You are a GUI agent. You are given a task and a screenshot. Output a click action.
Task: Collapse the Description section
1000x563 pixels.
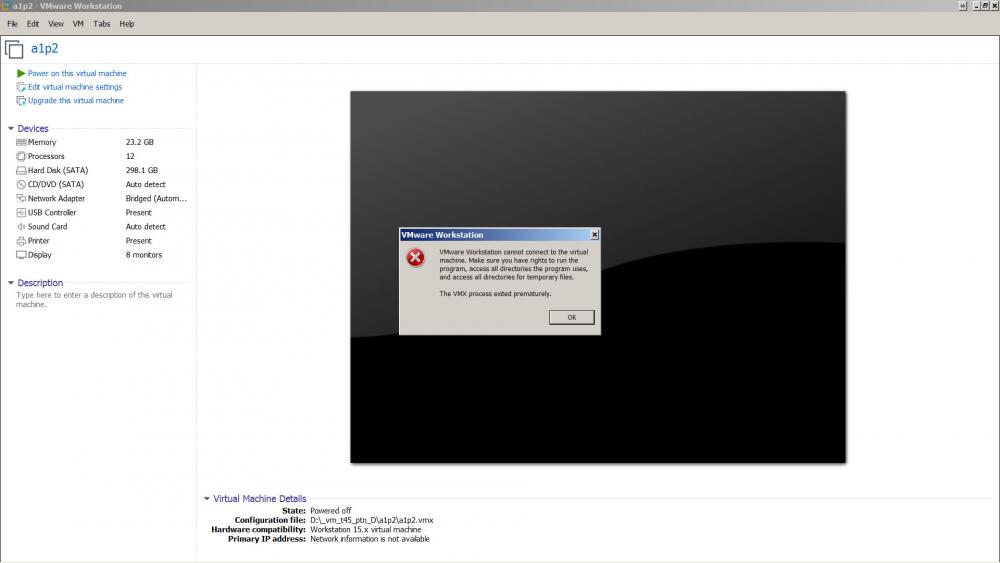point(11,282)
